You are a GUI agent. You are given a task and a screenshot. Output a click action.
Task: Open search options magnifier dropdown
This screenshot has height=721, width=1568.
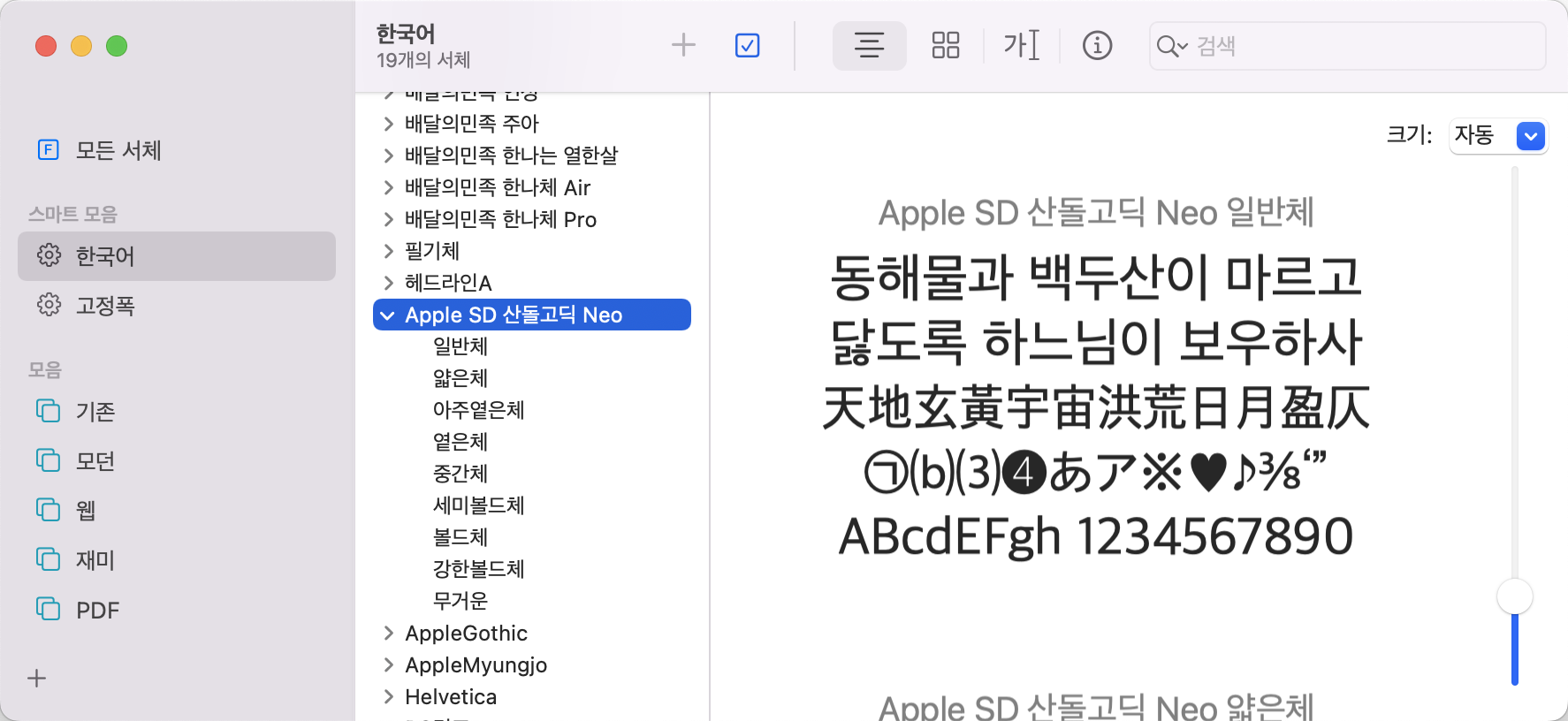(x=1172, y=46)
